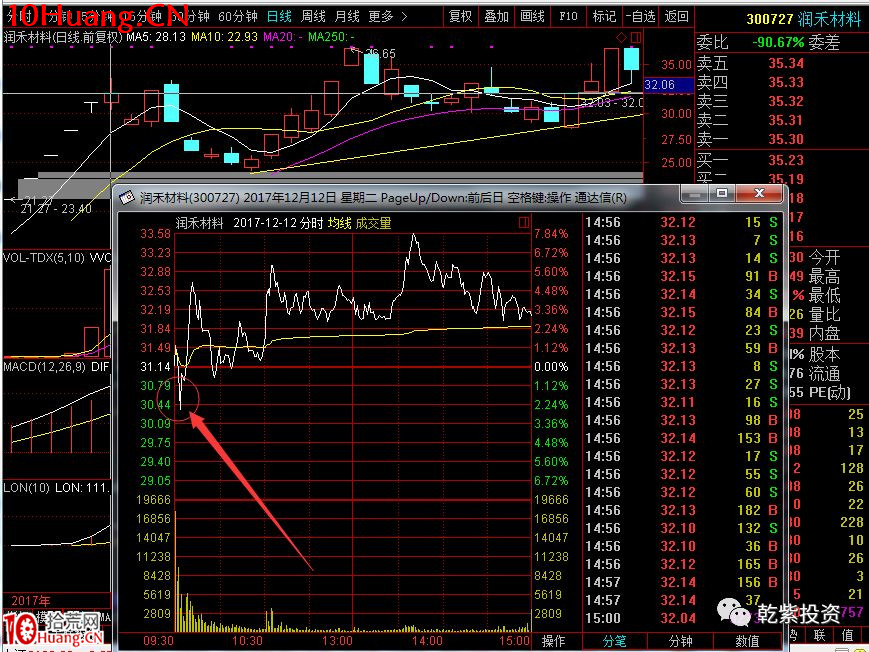Select the 买一 35.23 bid row
Image resolution: width=869 pixels, height=652 pixels.
[750, 160]
